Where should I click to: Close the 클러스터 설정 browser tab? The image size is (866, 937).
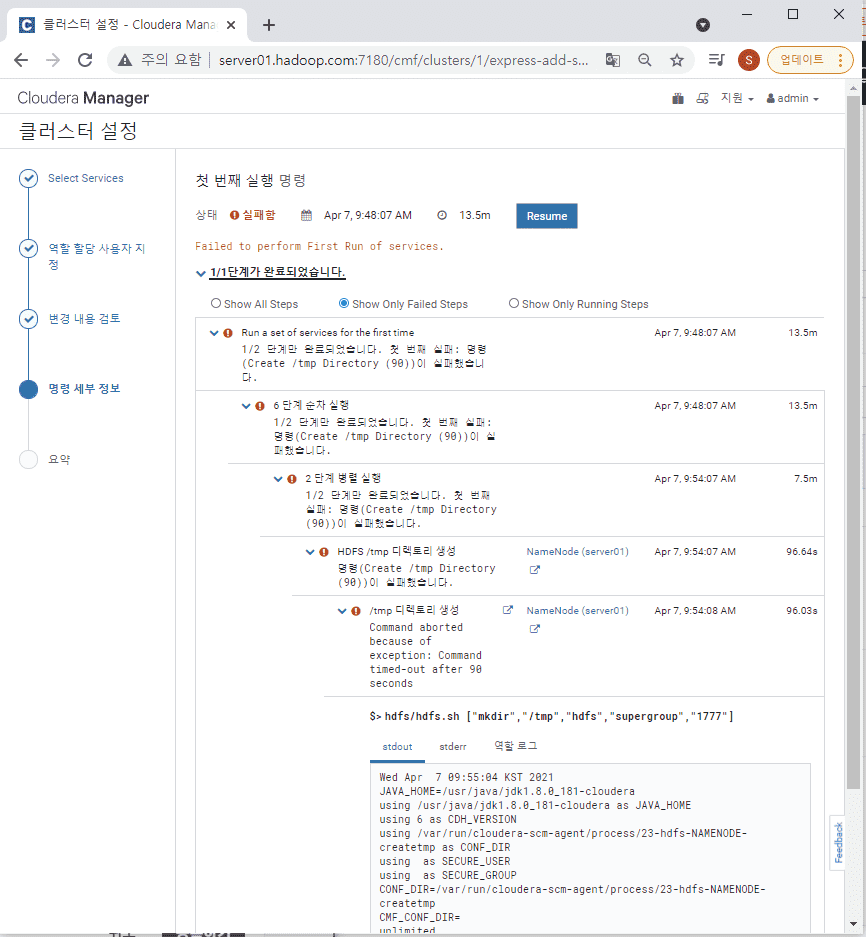tap(231, 25)
